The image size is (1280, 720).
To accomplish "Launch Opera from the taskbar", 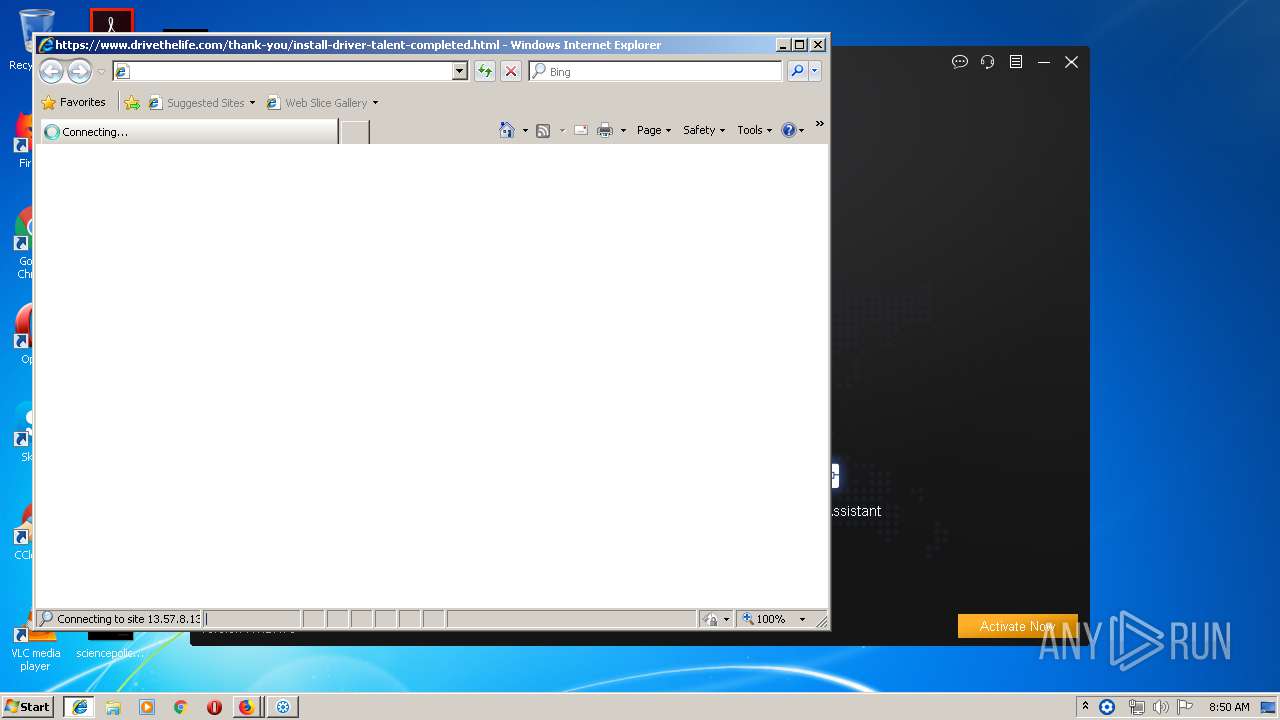I will point(214,706).
